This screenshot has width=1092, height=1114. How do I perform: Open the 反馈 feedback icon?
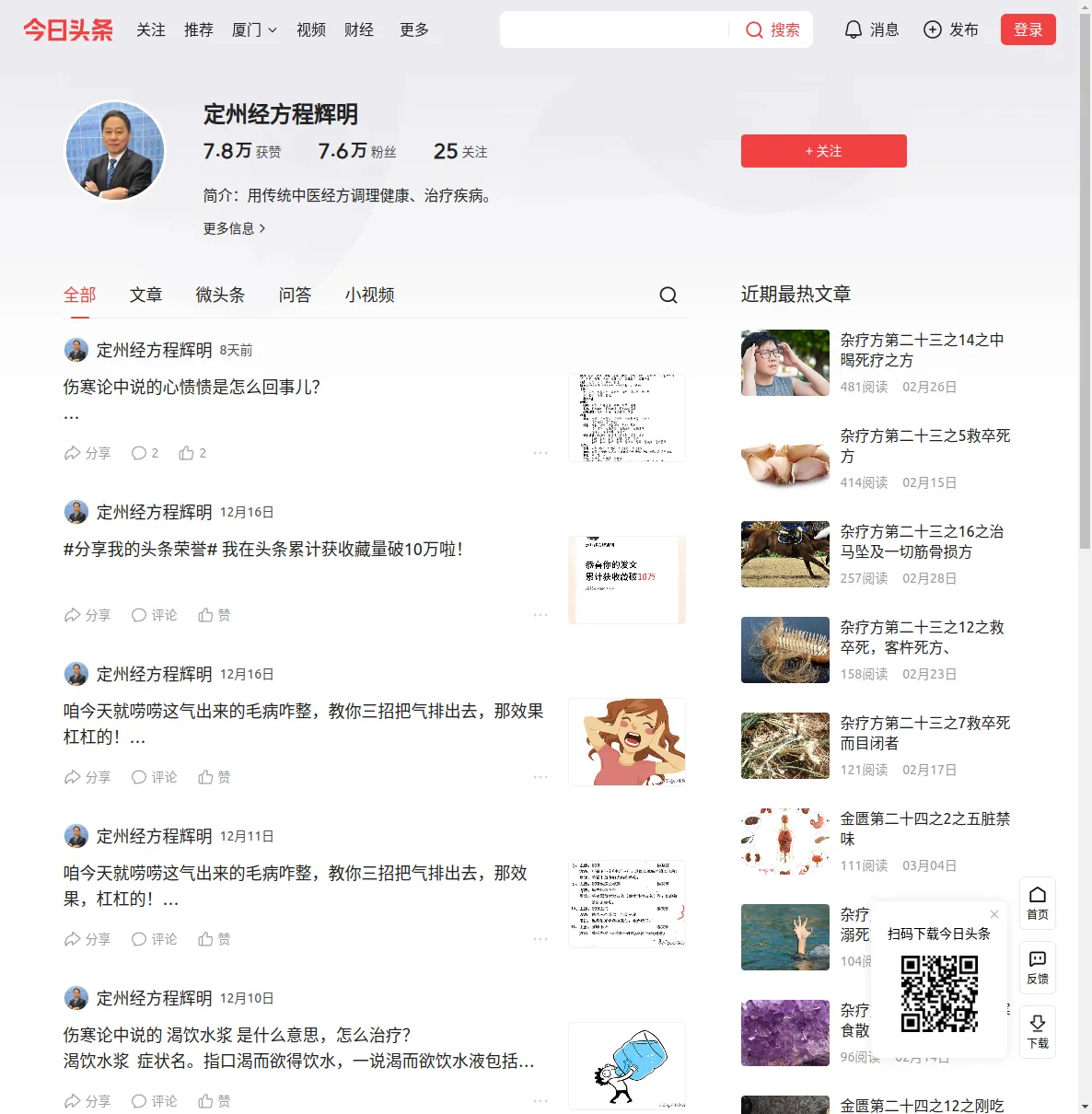click(1038, 968)
